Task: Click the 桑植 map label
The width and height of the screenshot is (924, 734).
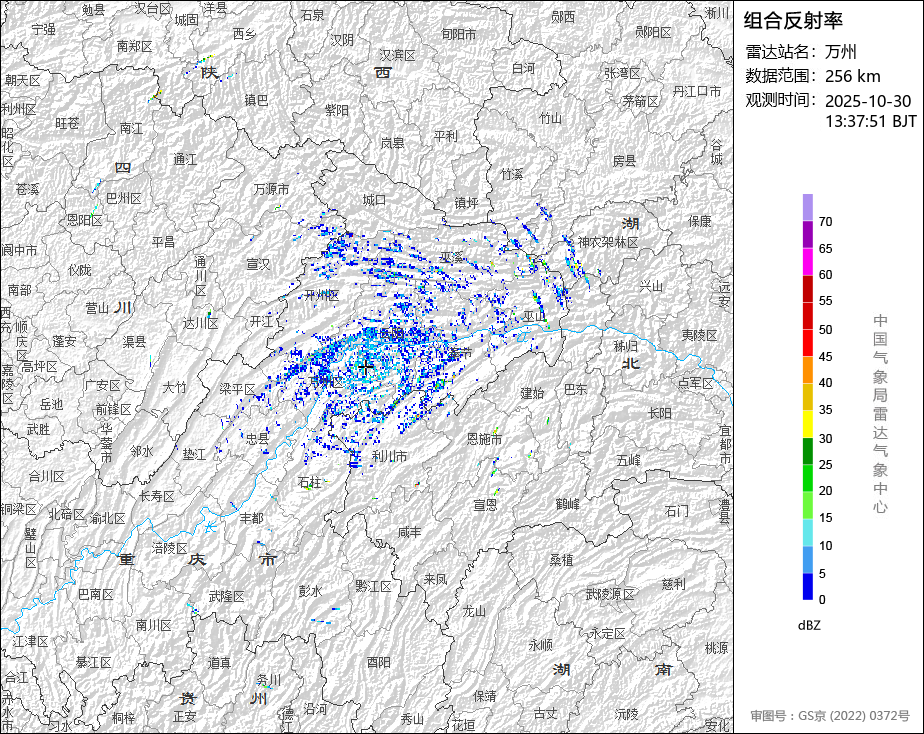Action: (562, 560)
